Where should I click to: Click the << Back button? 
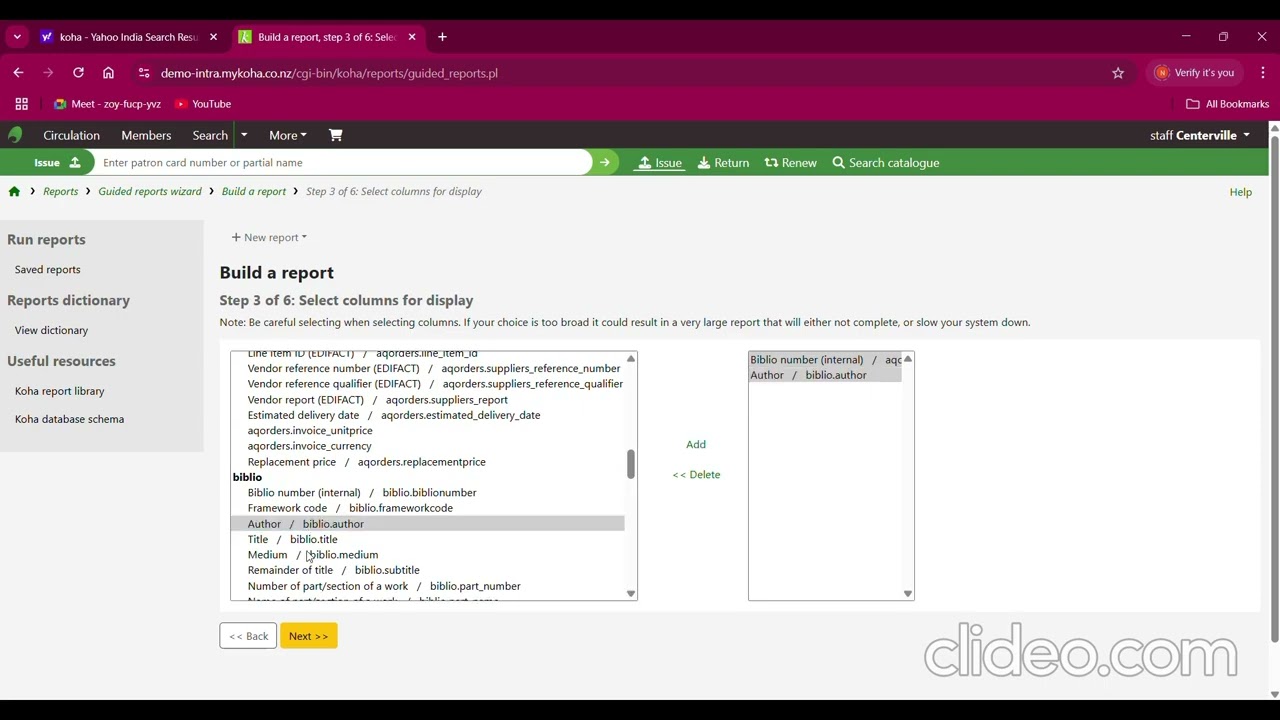[248, 636]
